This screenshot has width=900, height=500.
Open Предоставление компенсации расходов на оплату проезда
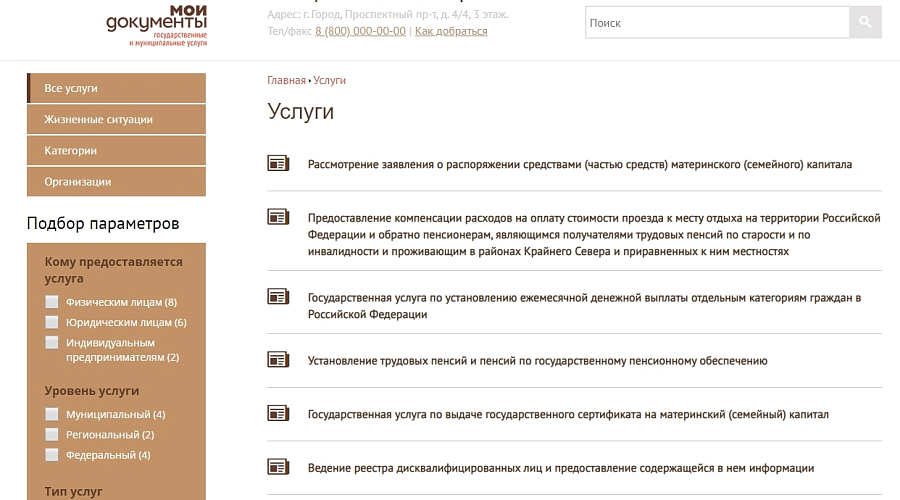coord(594,235)
